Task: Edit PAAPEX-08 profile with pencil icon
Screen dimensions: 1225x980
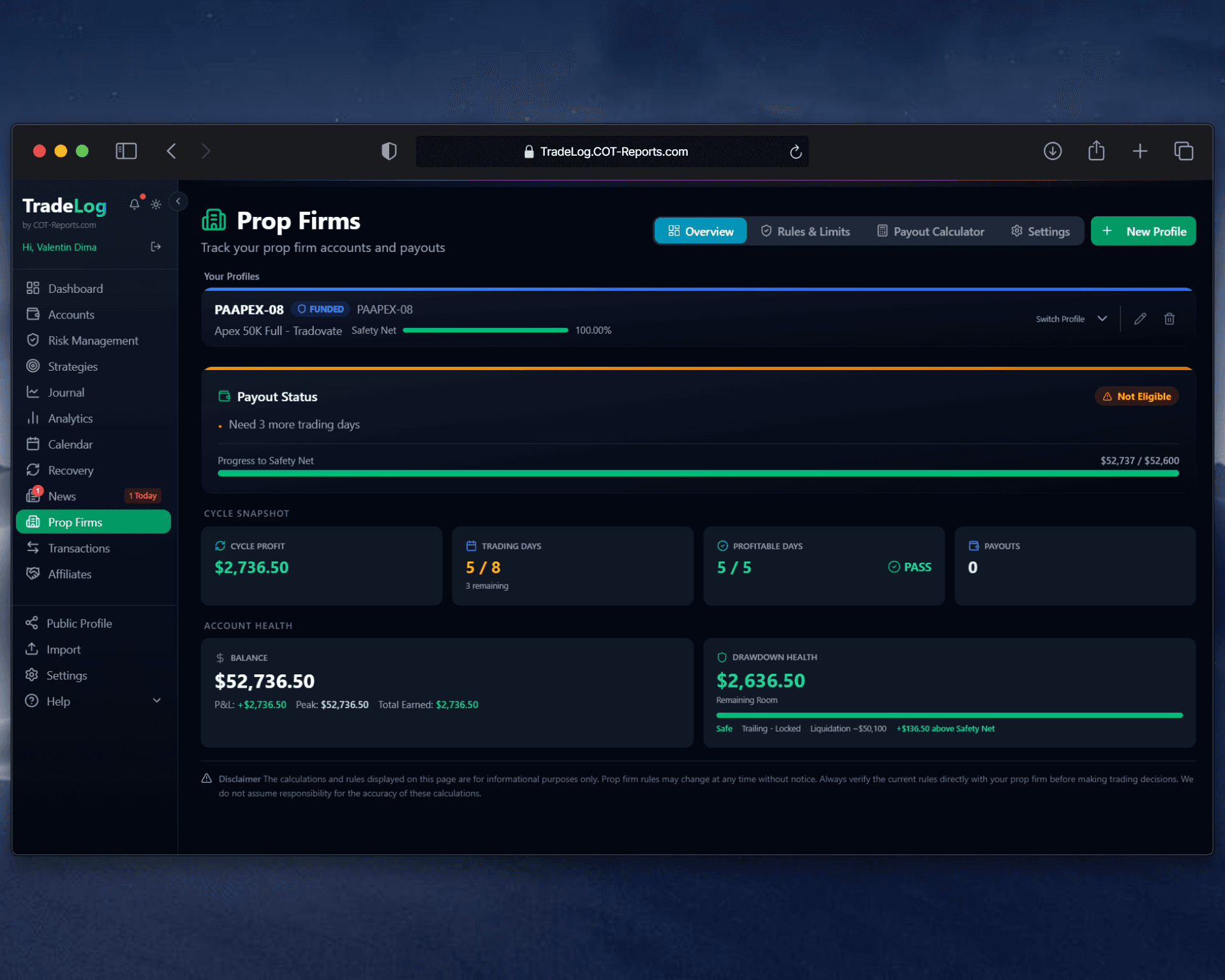Action: coord(1140,319)
